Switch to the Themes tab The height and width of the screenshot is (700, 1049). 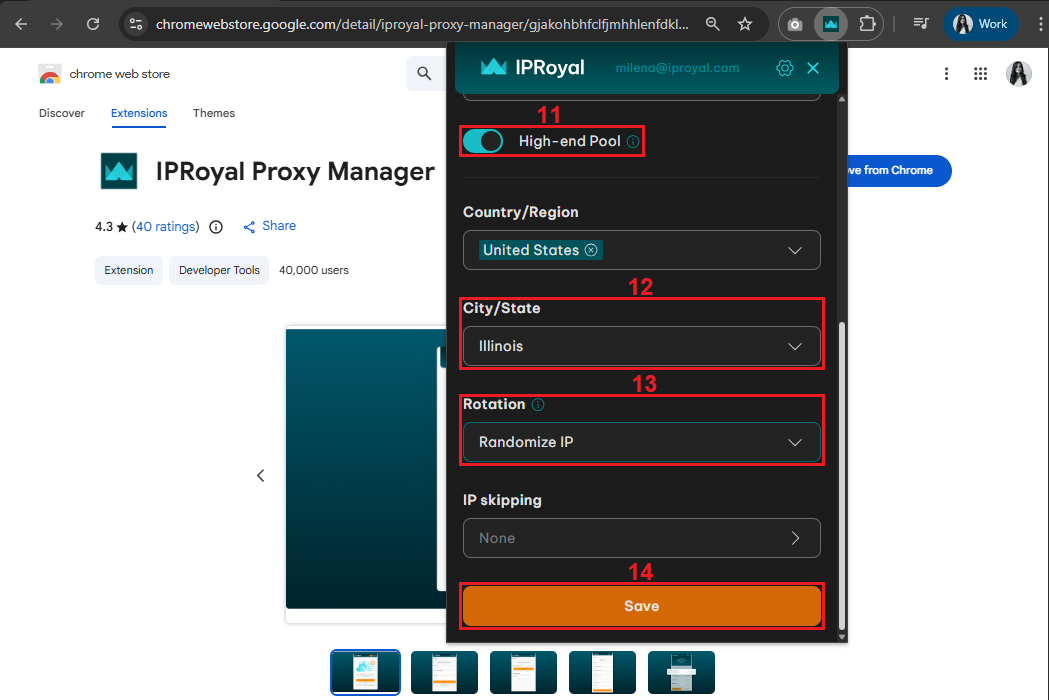(x=214, y=113)
